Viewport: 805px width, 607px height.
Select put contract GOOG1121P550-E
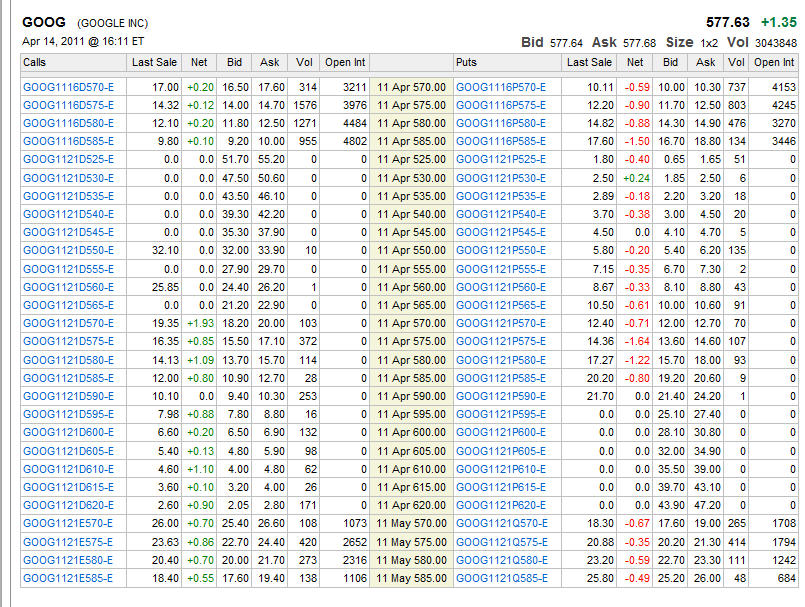coord(501,249)
